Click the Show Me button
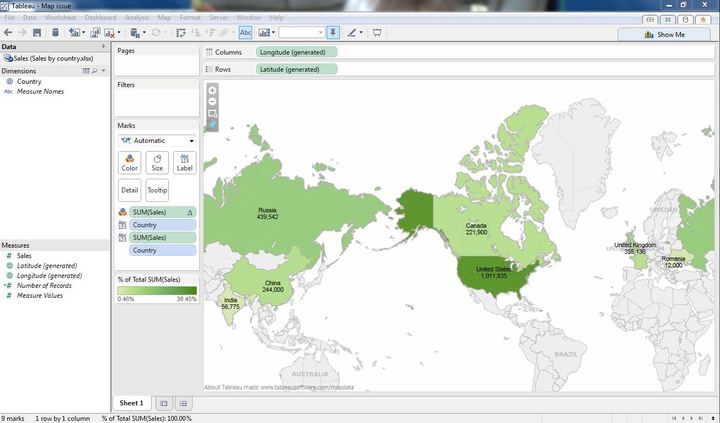The width and height of the screenshot is (720, 423). [x=664, y=34]
